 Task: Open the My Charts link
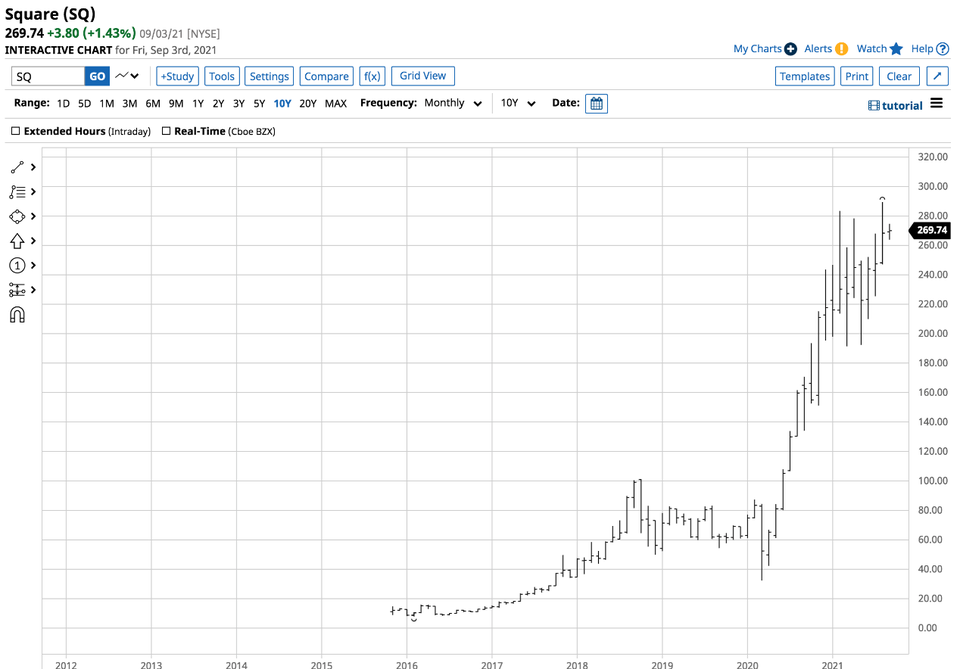point(757,49)
